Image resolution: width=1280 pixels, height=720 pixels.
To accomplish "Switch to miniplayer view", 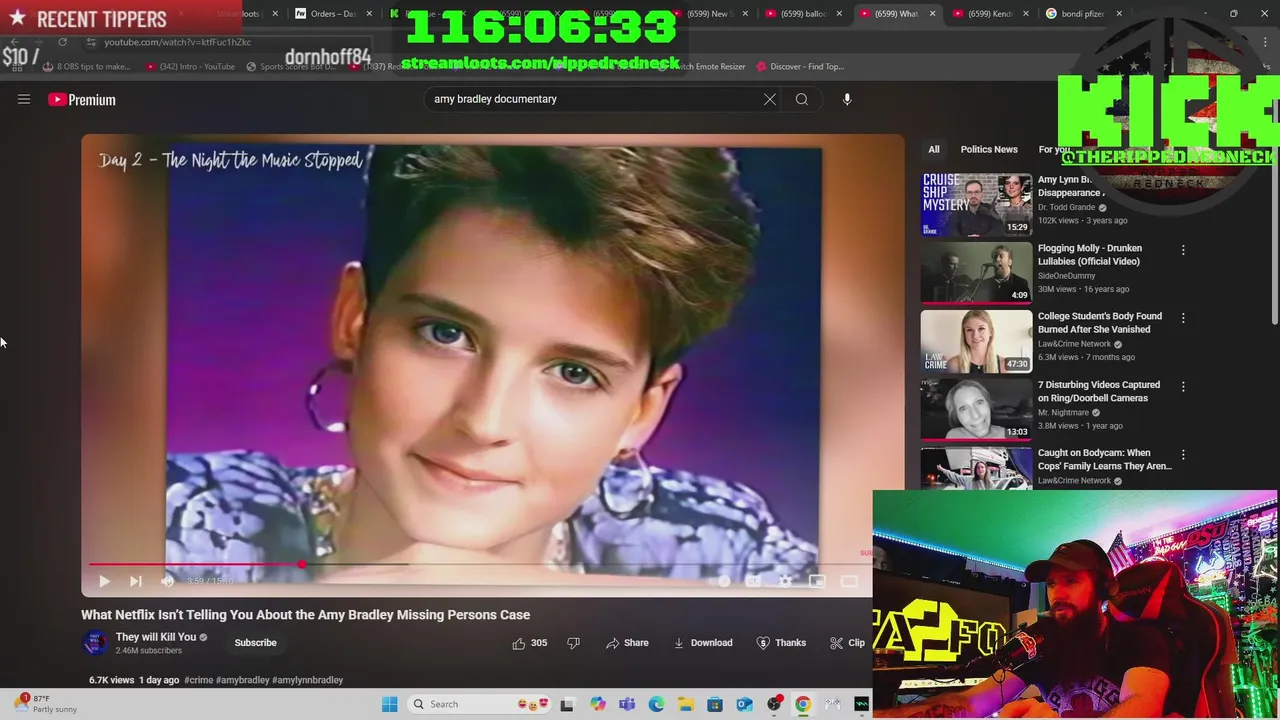I will [x=817, y=581].
